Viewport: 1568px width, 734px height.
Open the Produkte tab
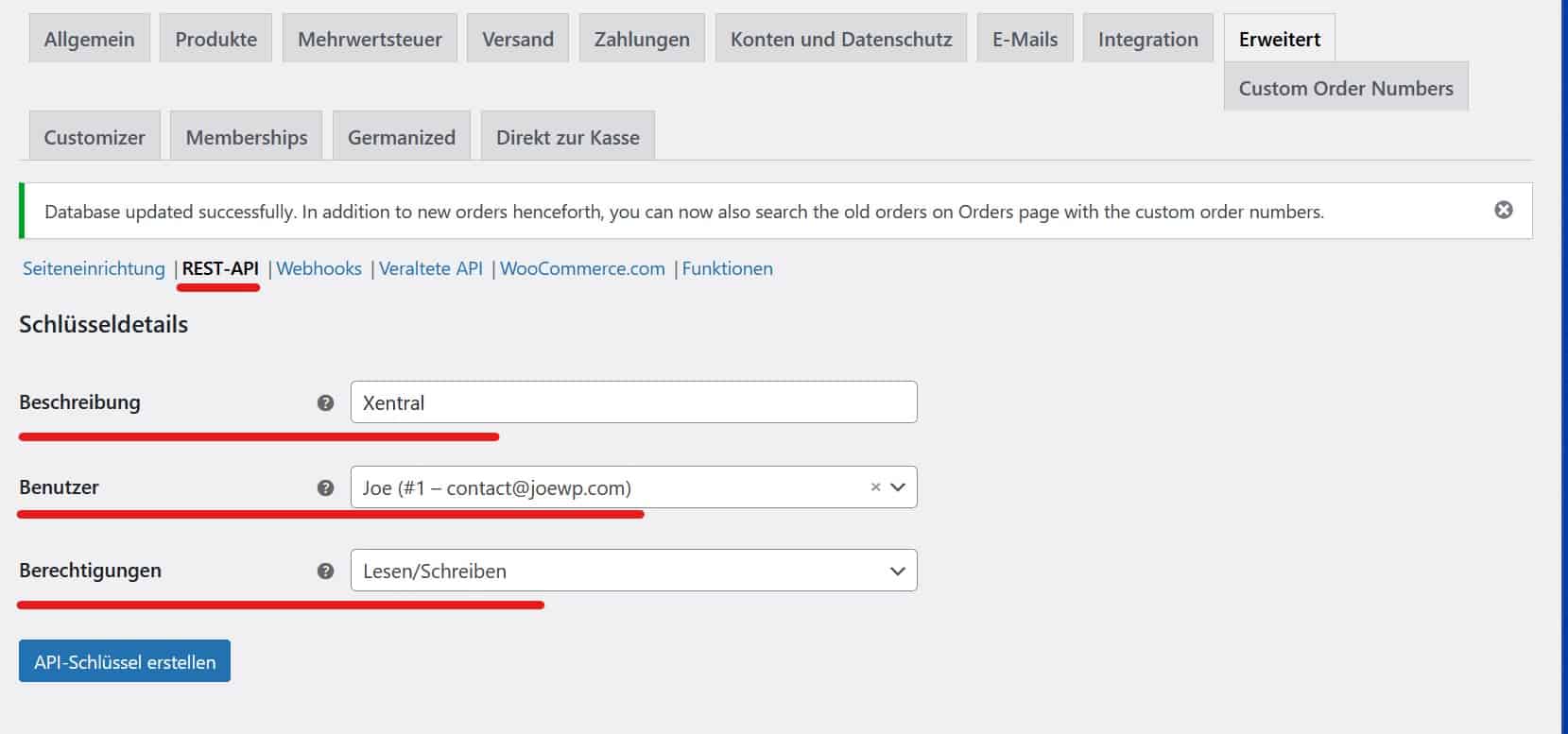point(215,39)
